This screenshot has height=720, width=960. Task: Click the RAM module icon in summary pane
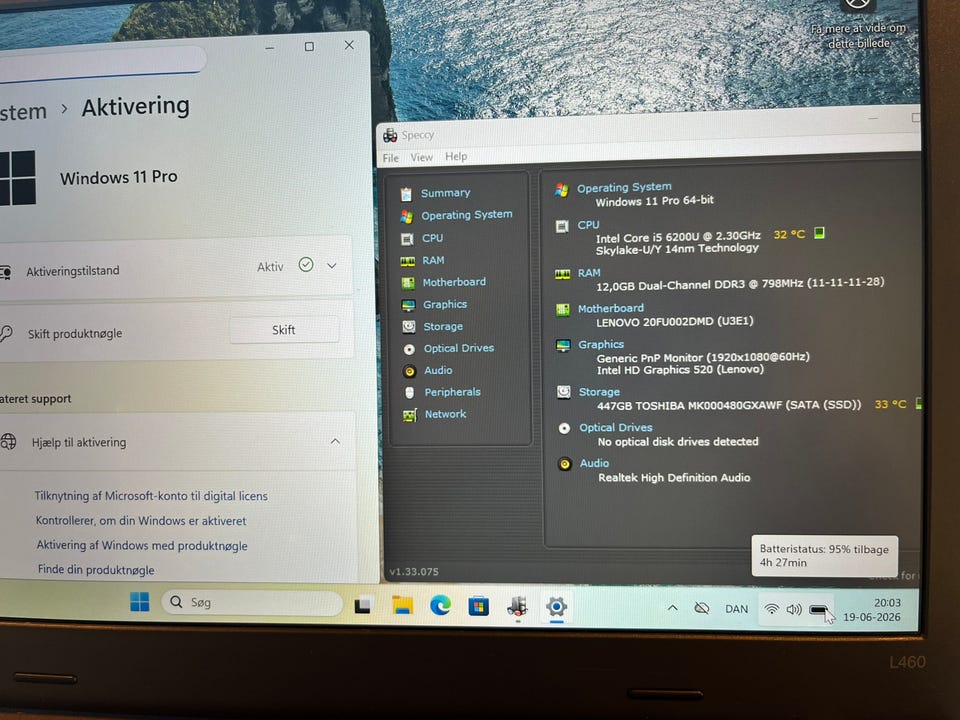(x=563, y=274)
